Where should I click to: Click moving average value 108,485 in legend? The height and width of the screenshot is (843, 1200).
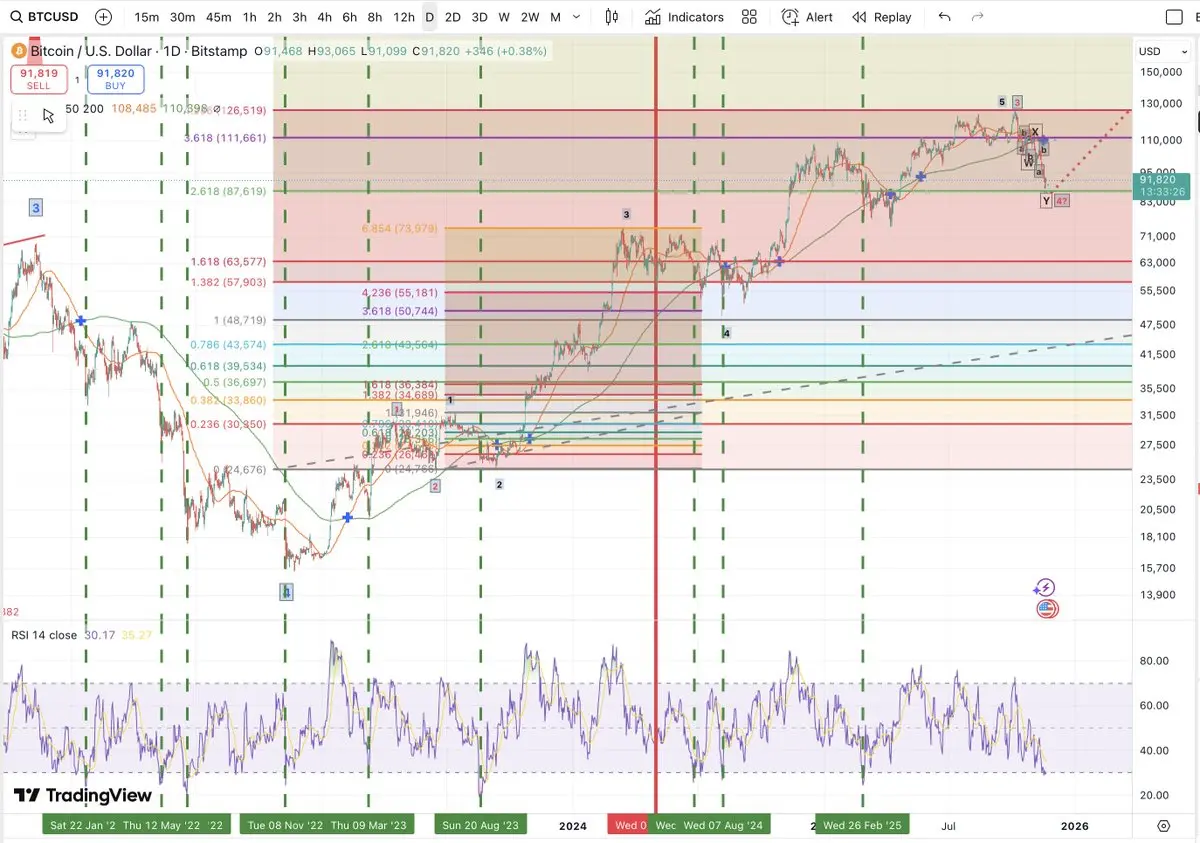[135, 108]
